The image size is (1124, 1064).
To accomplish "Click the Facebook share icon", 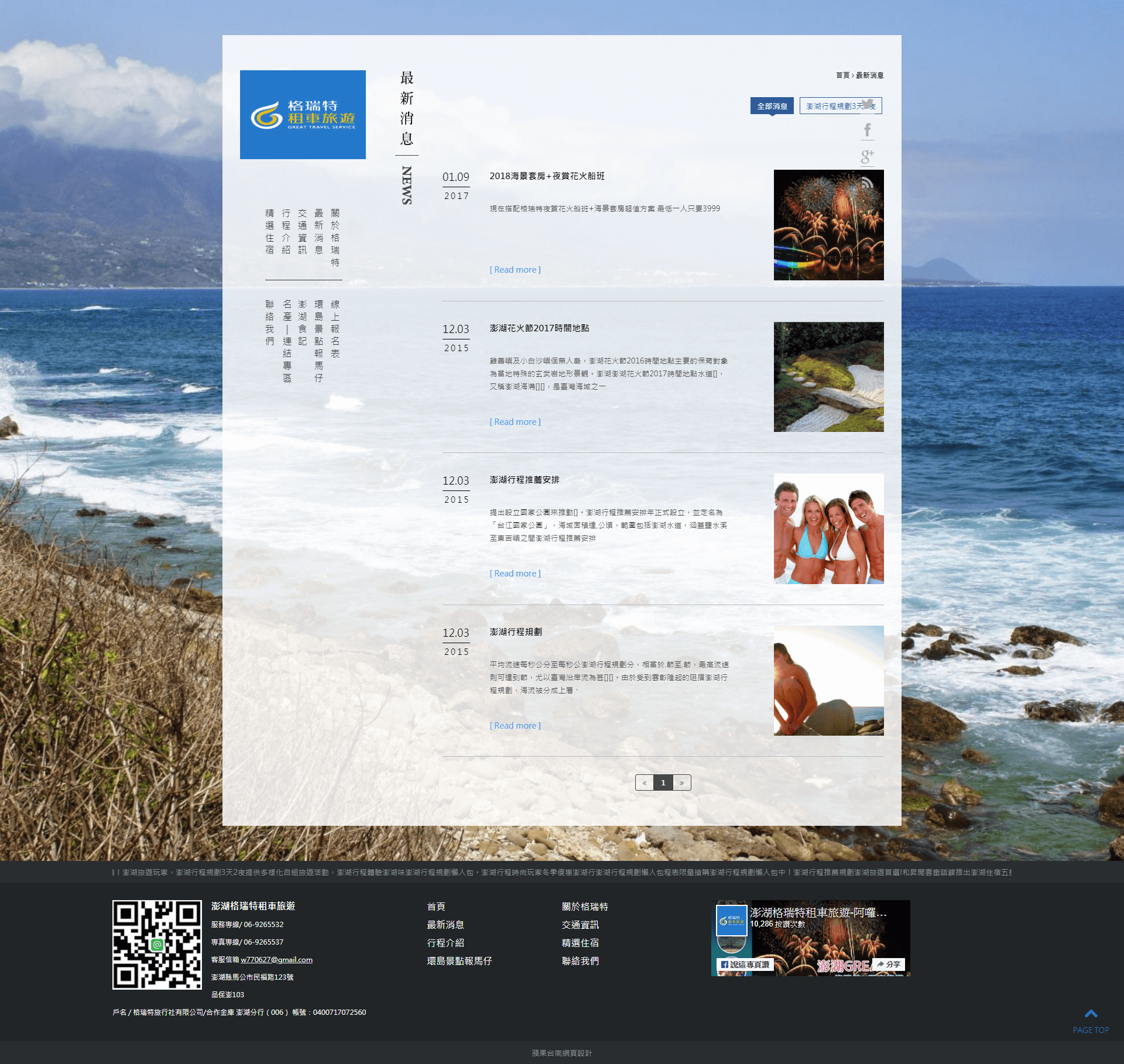I will tap(868, 130).
